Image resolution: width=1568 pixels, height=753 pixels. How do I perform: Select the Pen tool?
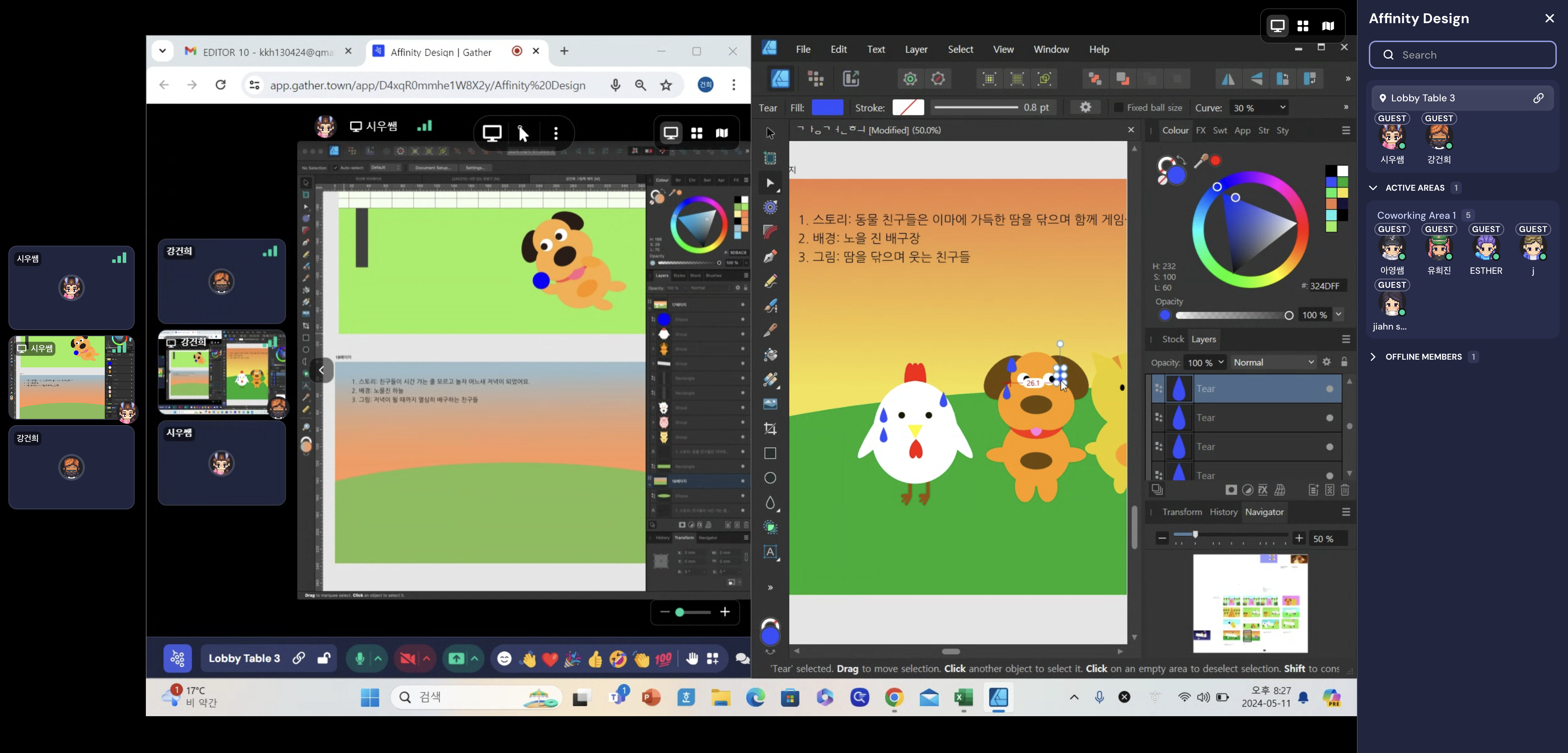point(770,256)
